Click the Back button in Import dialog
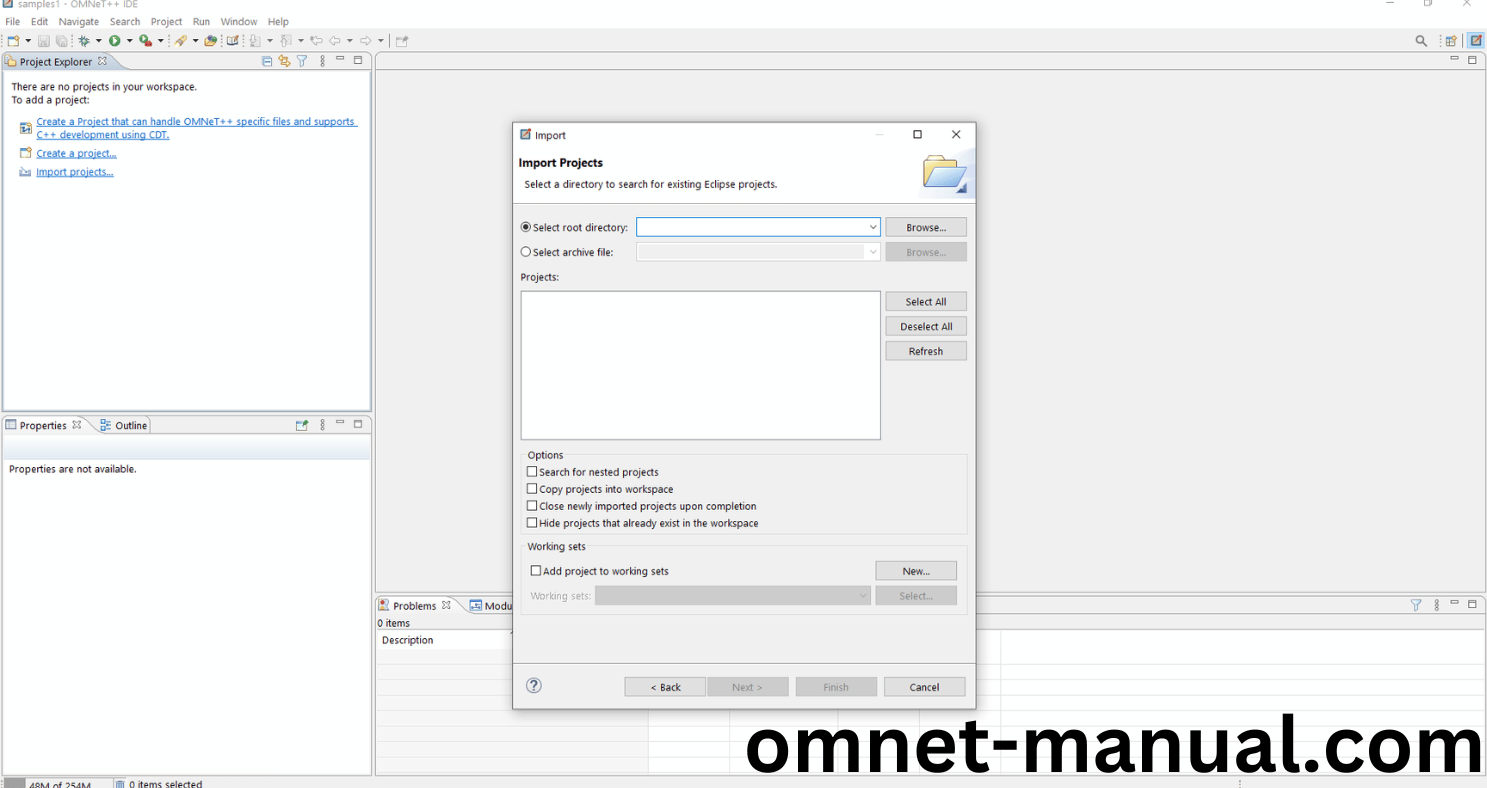 [665, 687]
